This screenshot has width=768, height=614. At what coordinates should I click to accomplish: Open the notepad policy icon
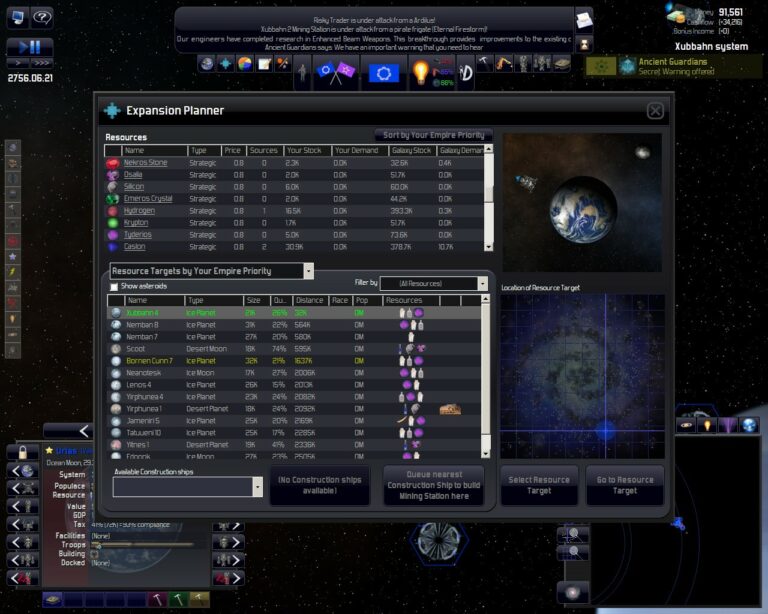(x=264, y=64)
